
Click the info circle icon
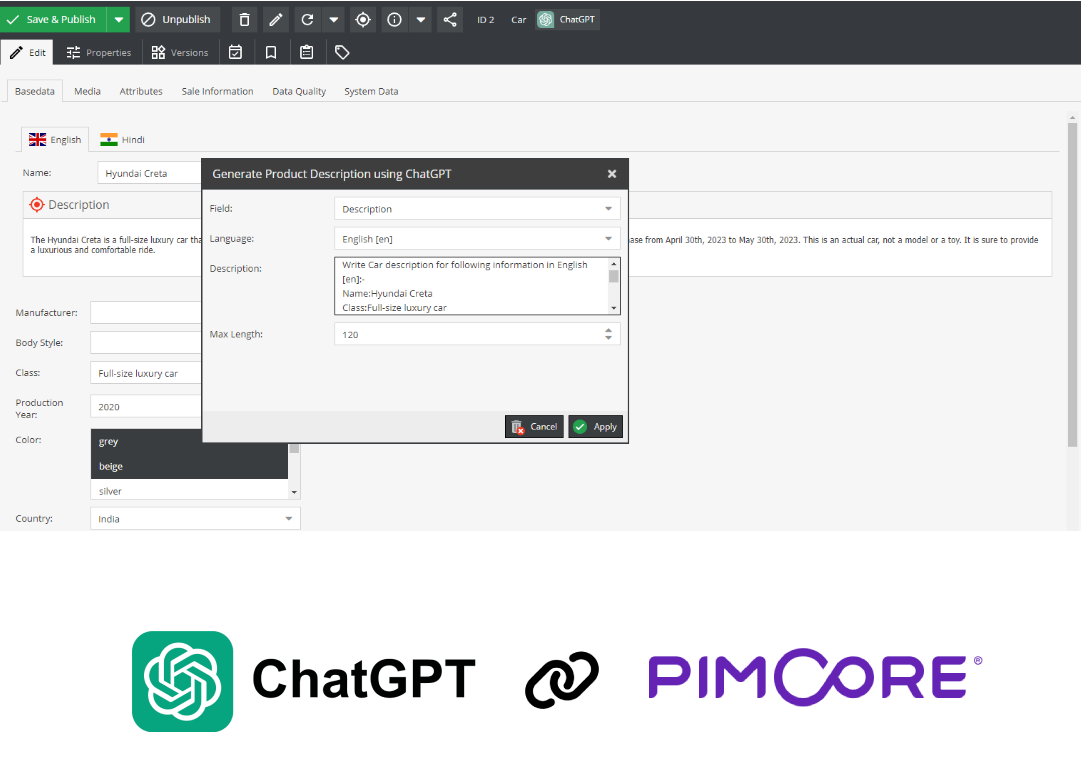(394, 19)
